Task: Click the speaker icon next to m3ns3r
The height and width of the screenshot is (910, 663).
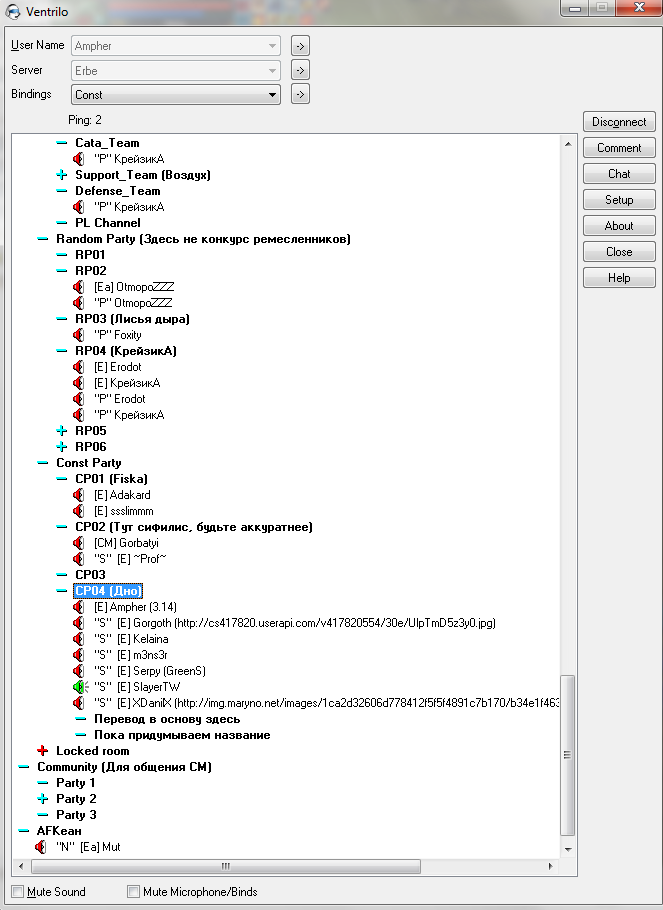Action: point(78,655)
